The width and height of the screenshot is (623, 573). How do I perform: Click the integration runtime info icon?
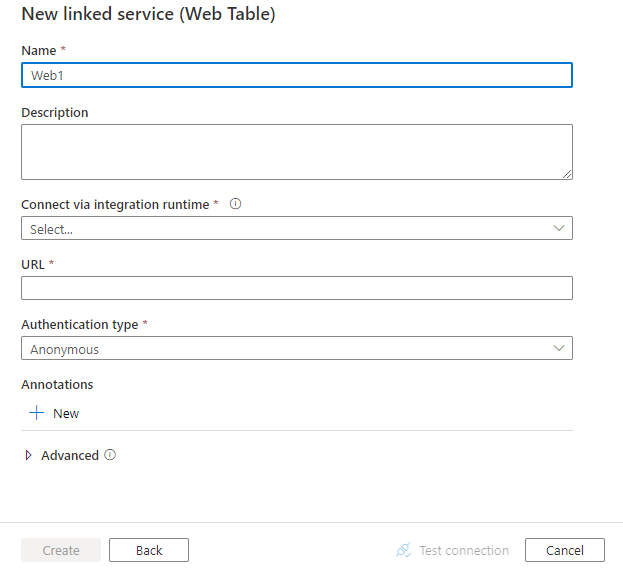tap(236, 204)
